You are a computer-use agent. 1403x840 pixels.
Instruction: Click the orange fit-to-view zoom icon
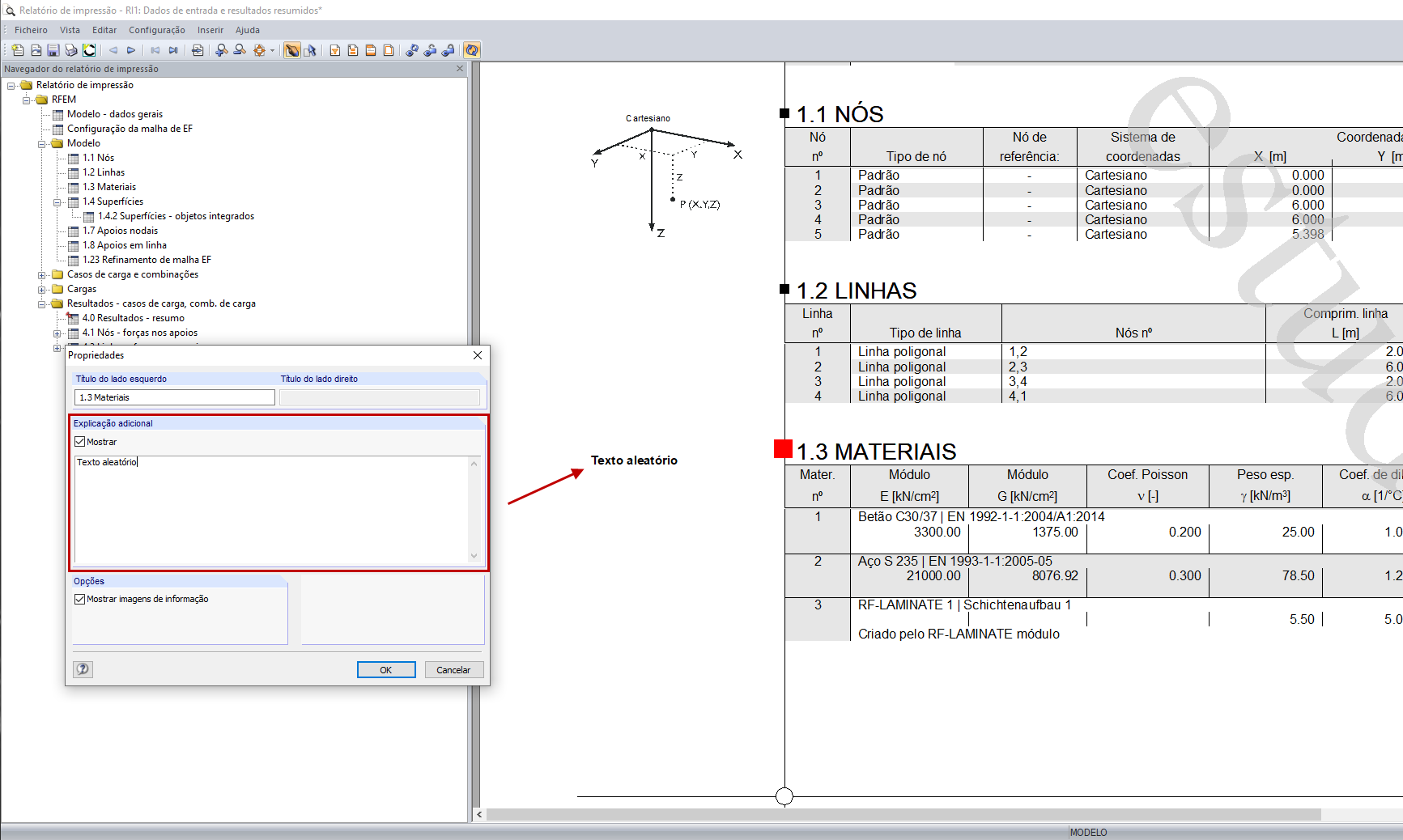[x=259, y=50]
